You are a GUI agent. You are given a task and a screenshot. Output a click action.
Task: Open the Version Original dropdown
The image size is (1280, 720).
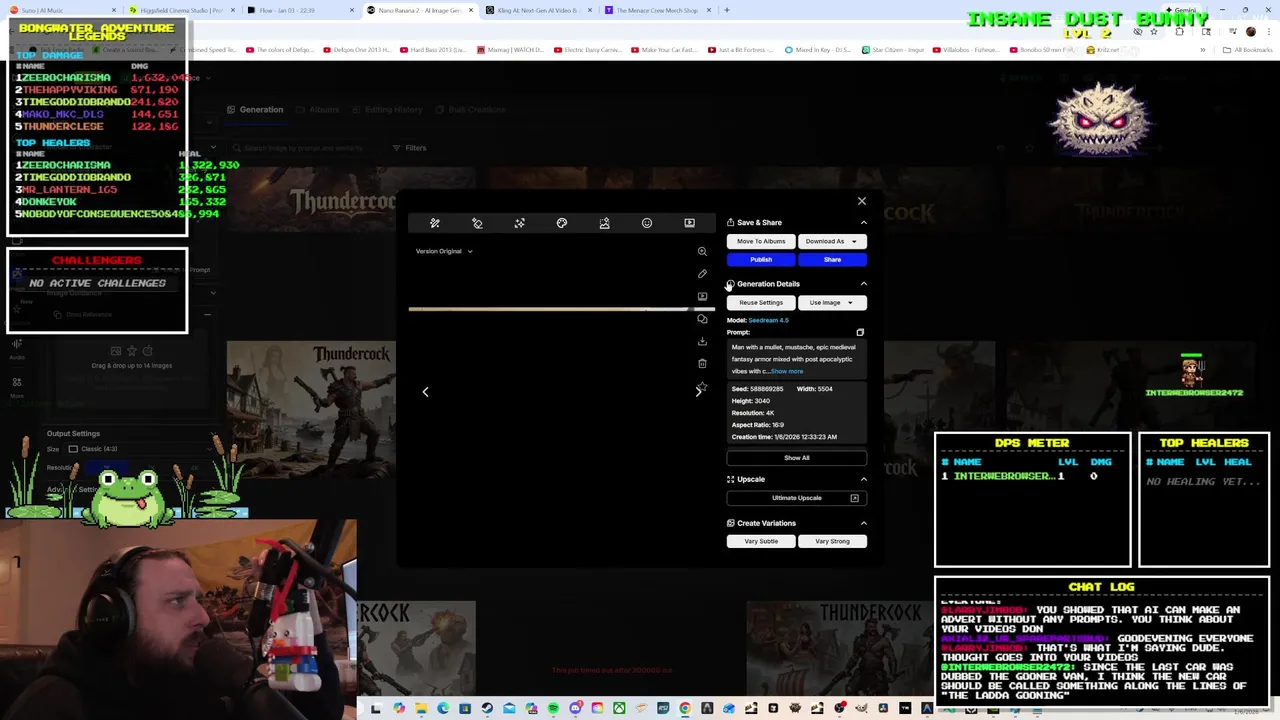coord(444,251)
